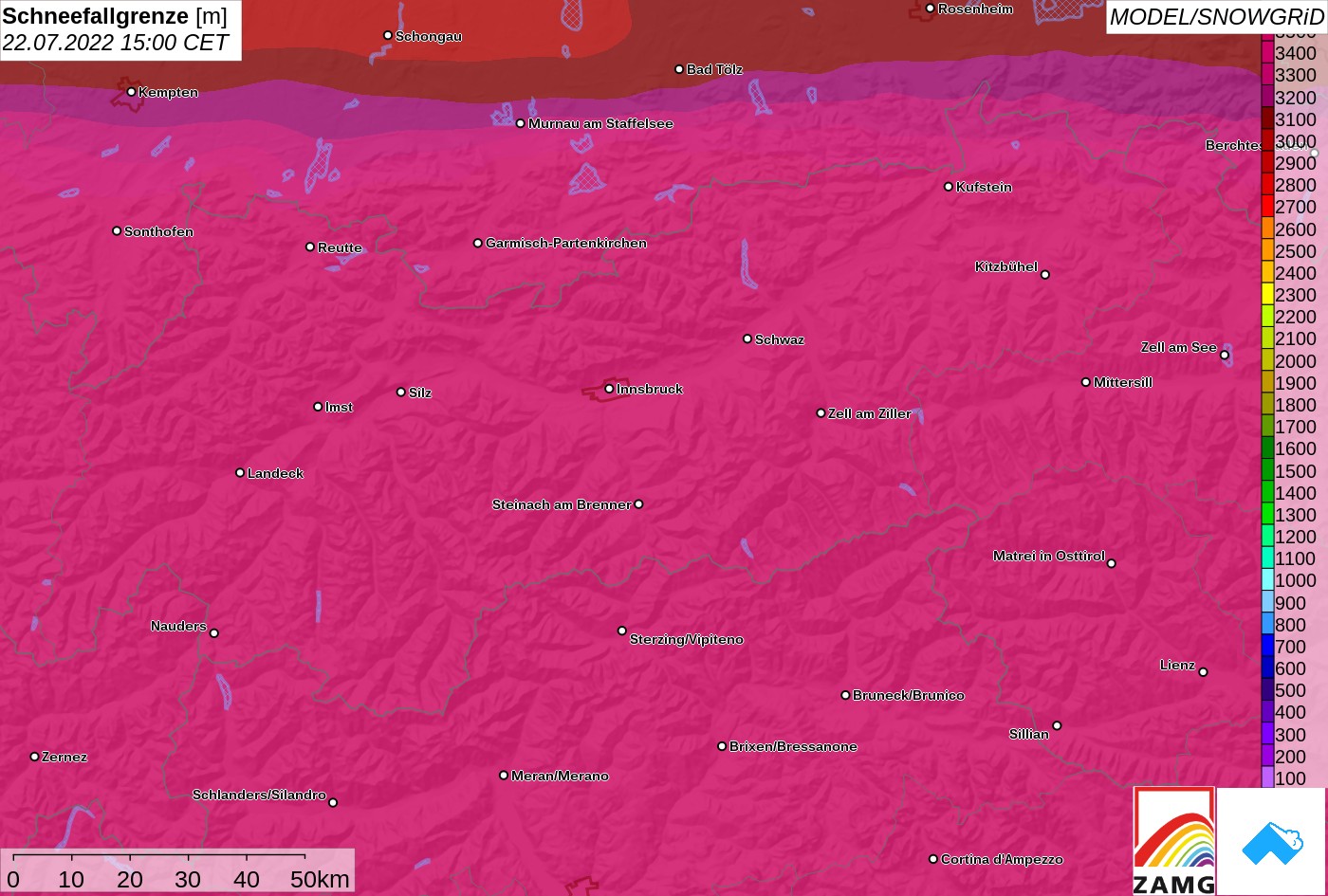The height and width of the screenshot is (896, 1328).
Task: Click the 100 m violet legend swatch
Action: (x=1267, y=778)
